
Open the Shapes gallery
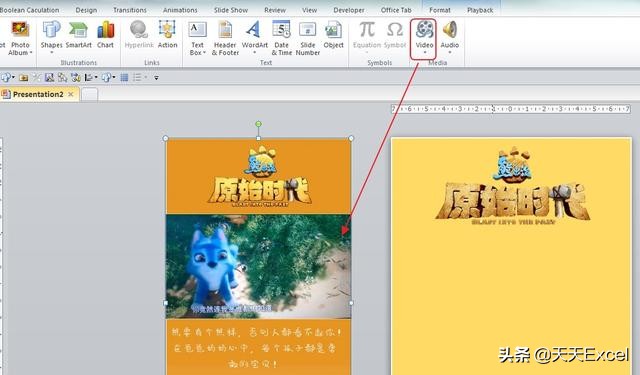coord(51,38)
